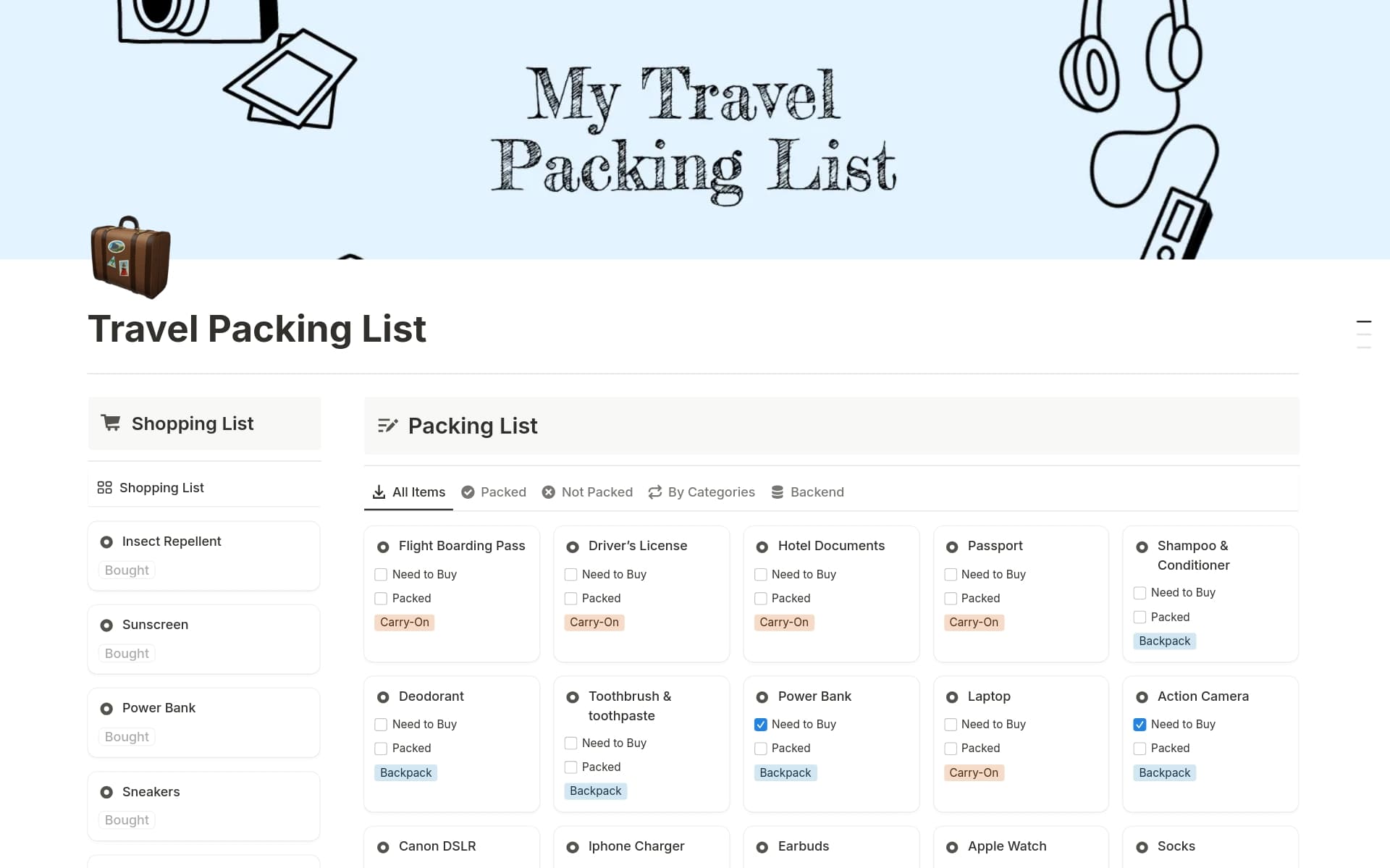Click the pencil icon next to Packing List
Viewport: 1390px width, 868px height.
coord(389,426)
